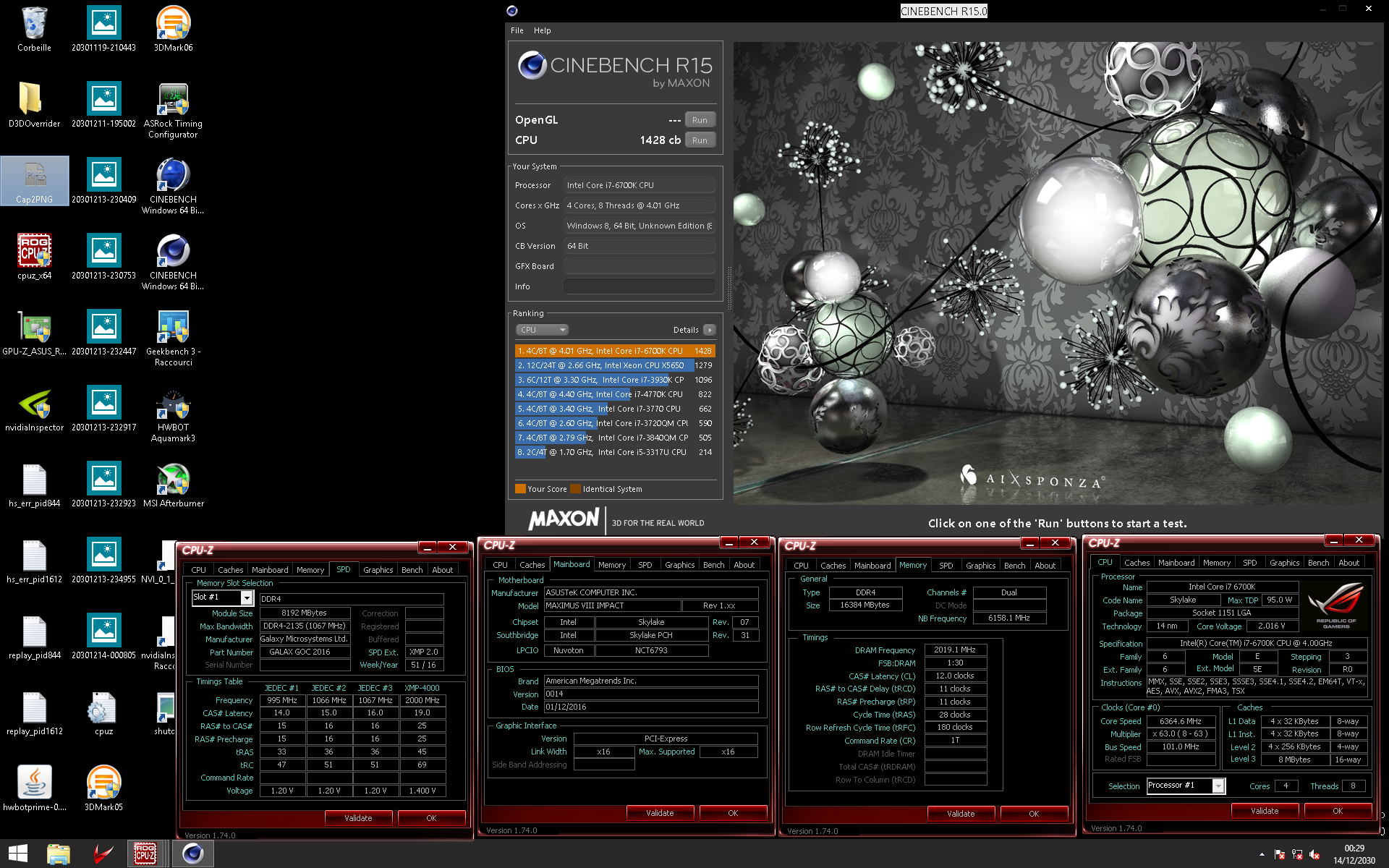Open the Processor #1 selection dropdown
Image resolution: width=1389 pixels, height=868 pixels.
pyautogui.click(x=1218, y=786)
